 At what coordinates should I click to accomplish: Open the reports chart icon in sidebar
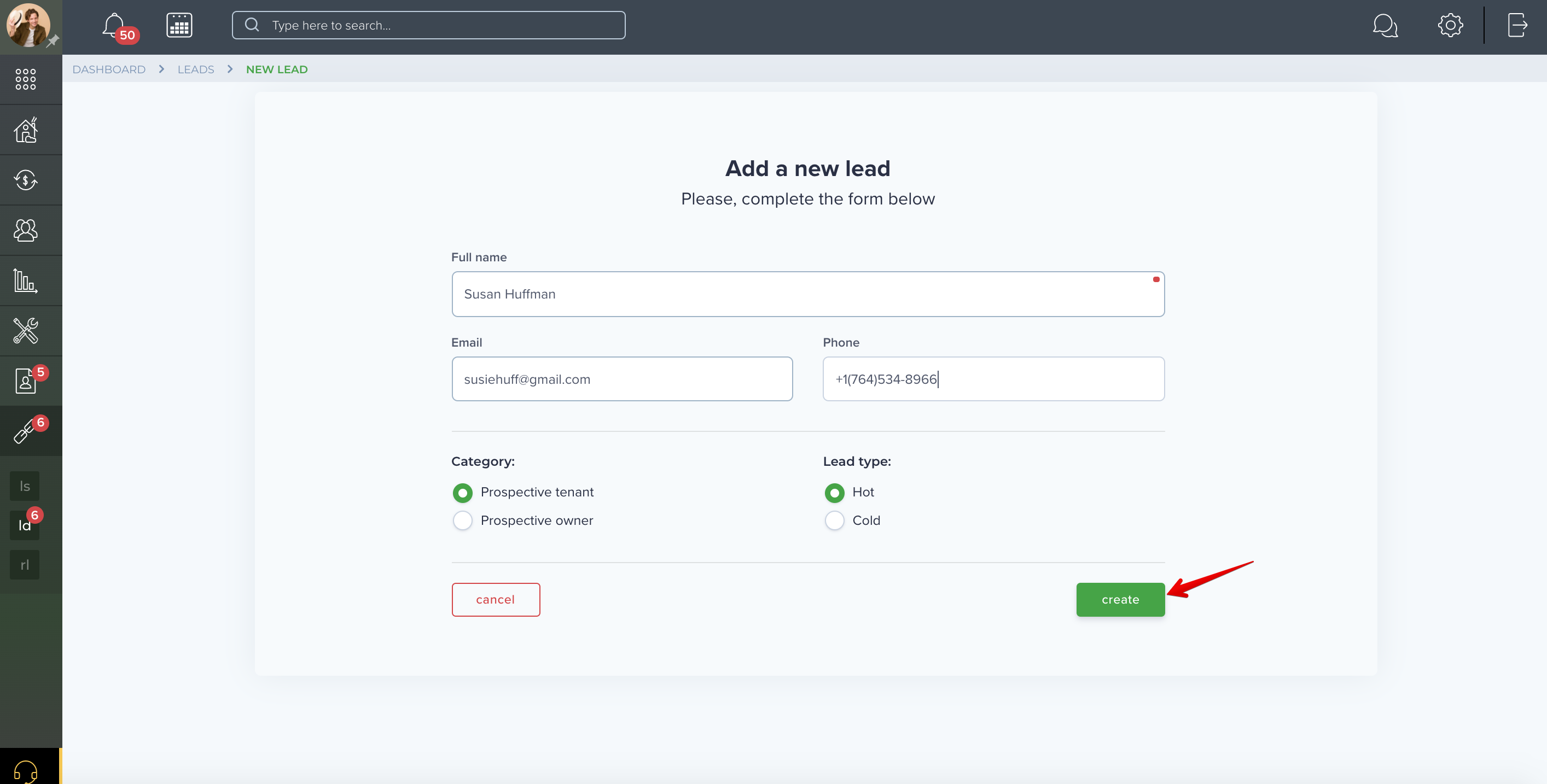[26, 280]
